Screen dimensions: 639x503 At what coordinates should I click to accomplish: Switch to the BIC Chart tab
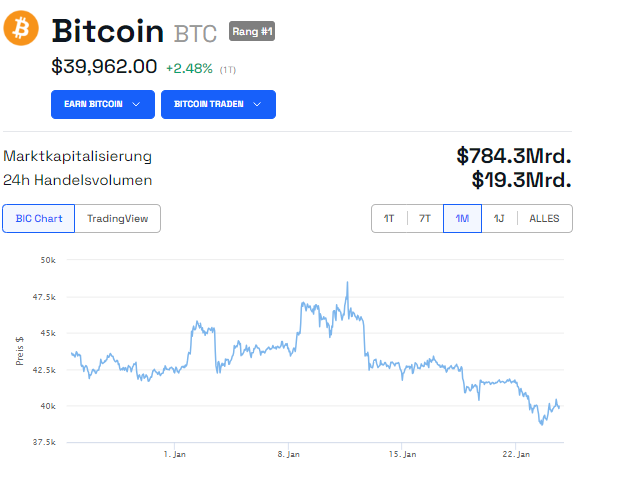pos(39,218)
